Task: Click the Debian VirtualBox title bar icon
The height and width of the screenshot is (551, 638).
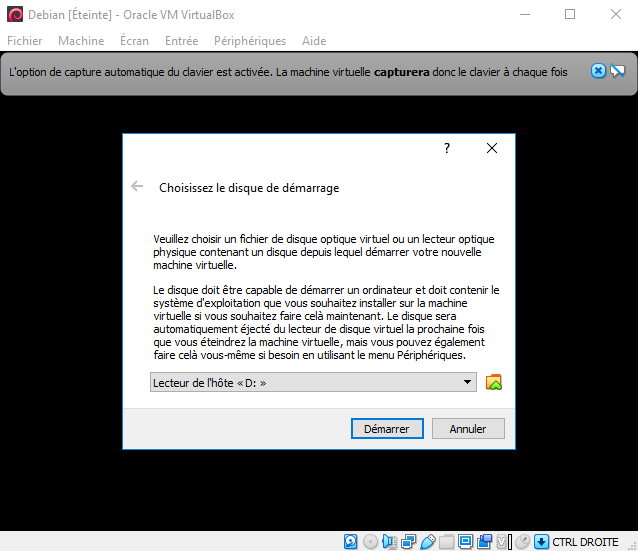Action: [15, 15]
